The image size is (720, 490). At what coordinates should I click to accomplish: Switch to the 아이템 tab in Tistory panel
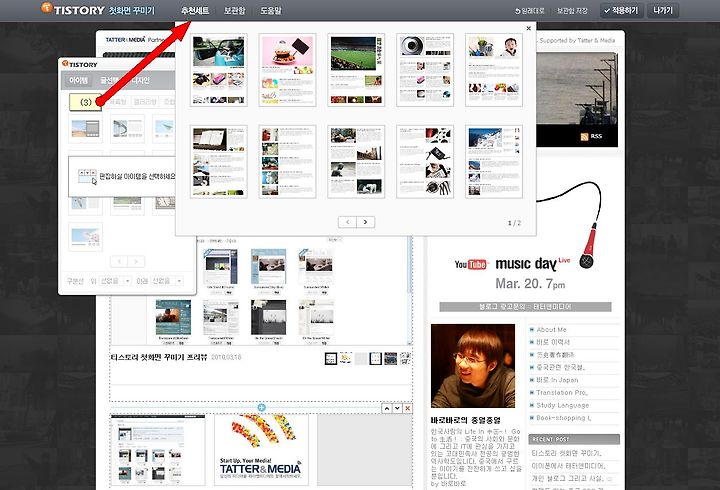78,80
